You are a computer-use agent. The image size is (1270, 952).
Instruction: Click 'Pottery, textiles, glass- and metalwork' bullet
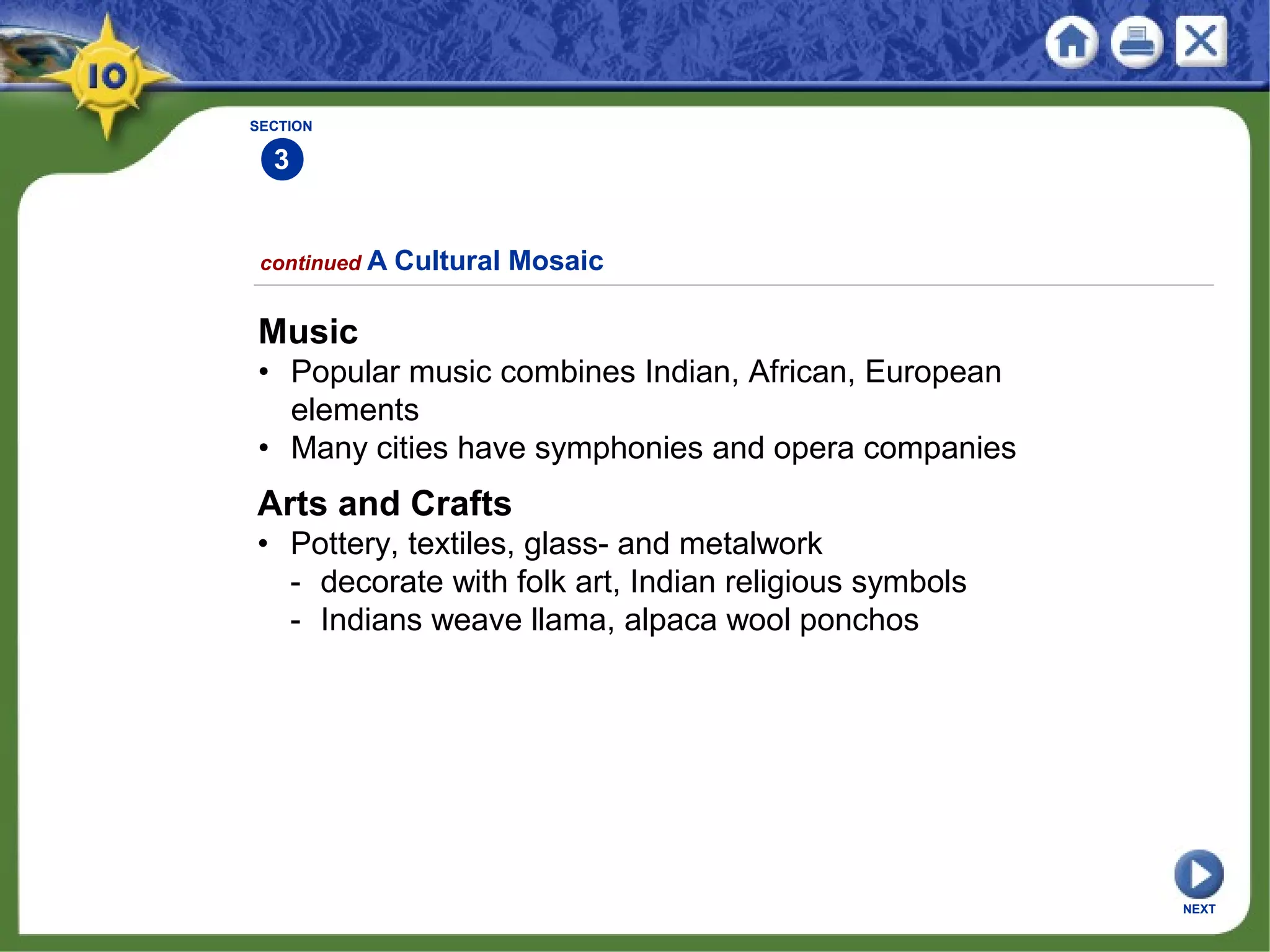(x=556, y=544)
